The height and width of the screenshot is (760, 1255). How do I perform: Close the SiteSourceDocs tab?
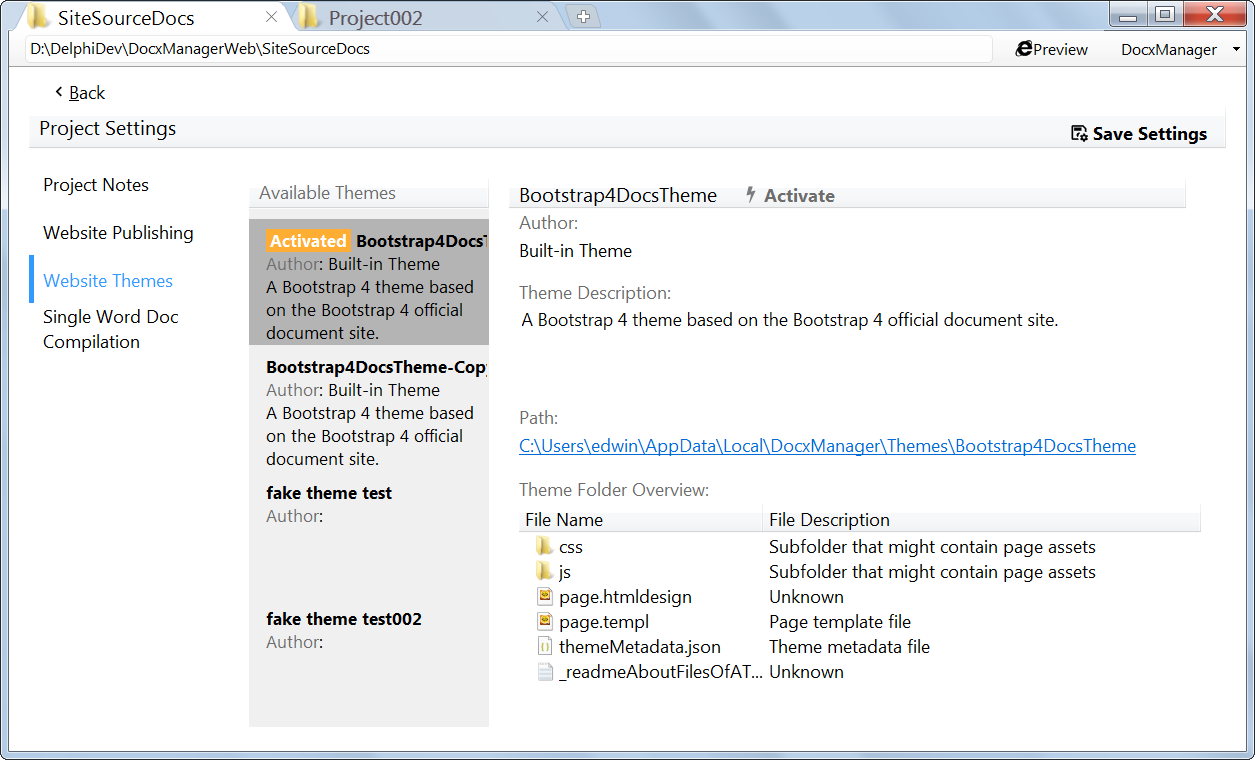[272, 17]
